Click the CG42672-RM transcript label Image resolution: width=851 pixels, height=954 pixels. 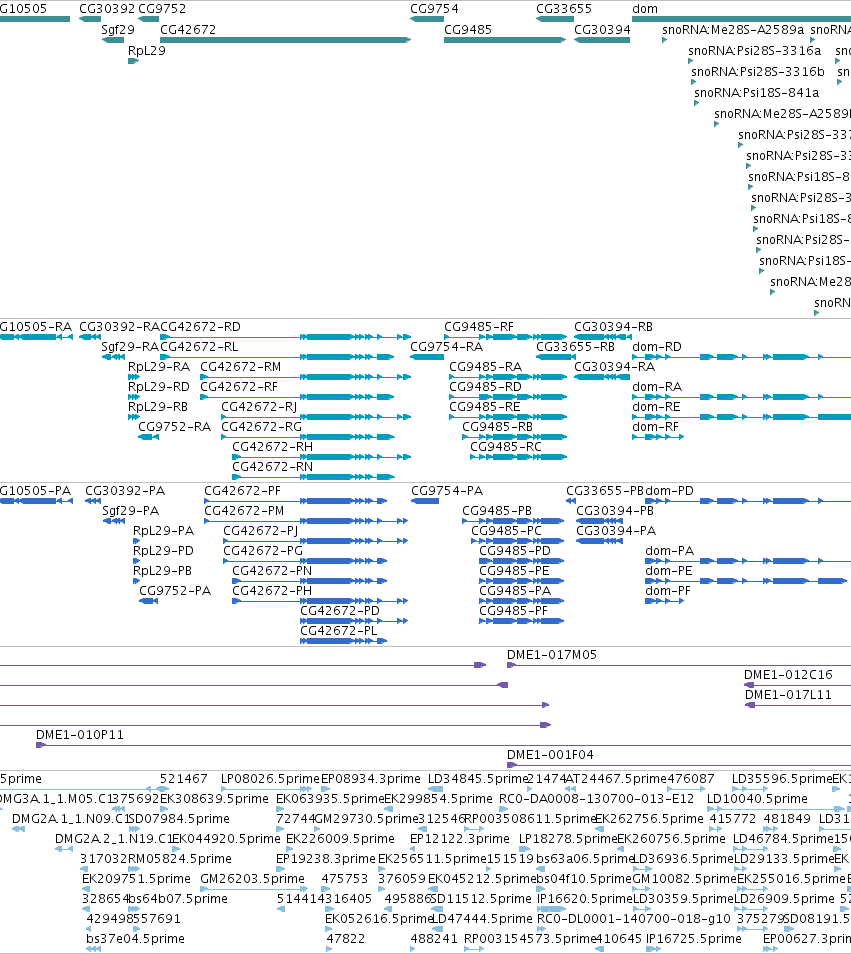[x=240, y=367]
